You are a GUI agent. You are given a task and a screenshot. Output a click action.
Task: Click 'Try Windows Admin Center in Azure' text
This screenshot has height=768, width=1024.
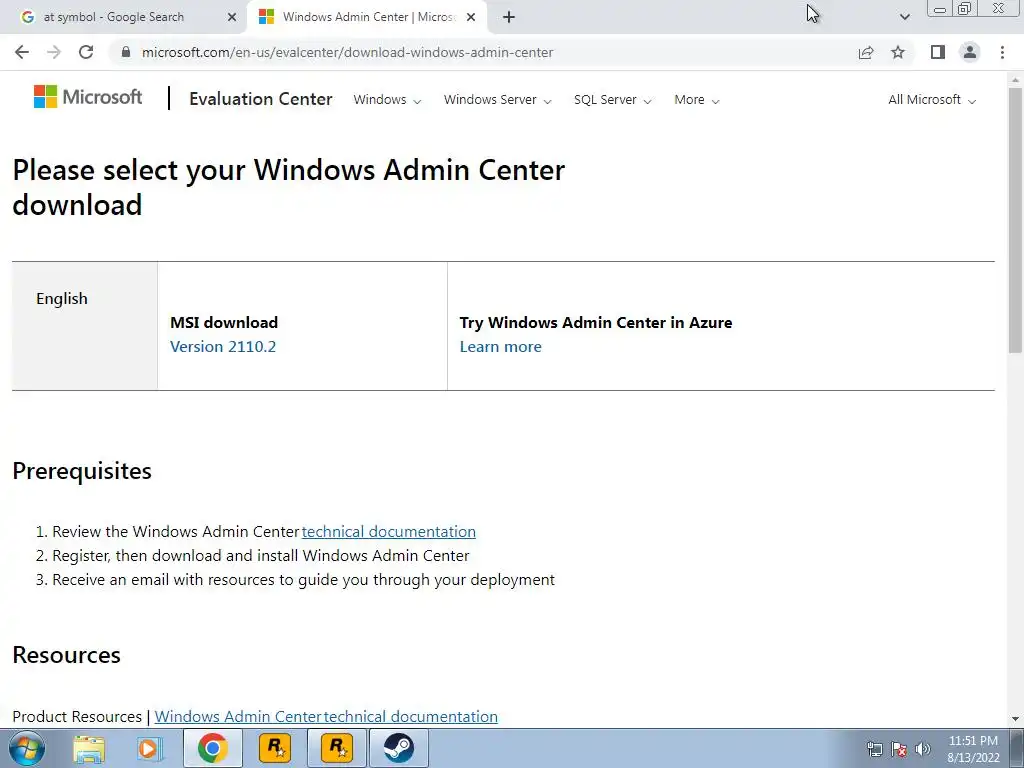pos(596,323)
